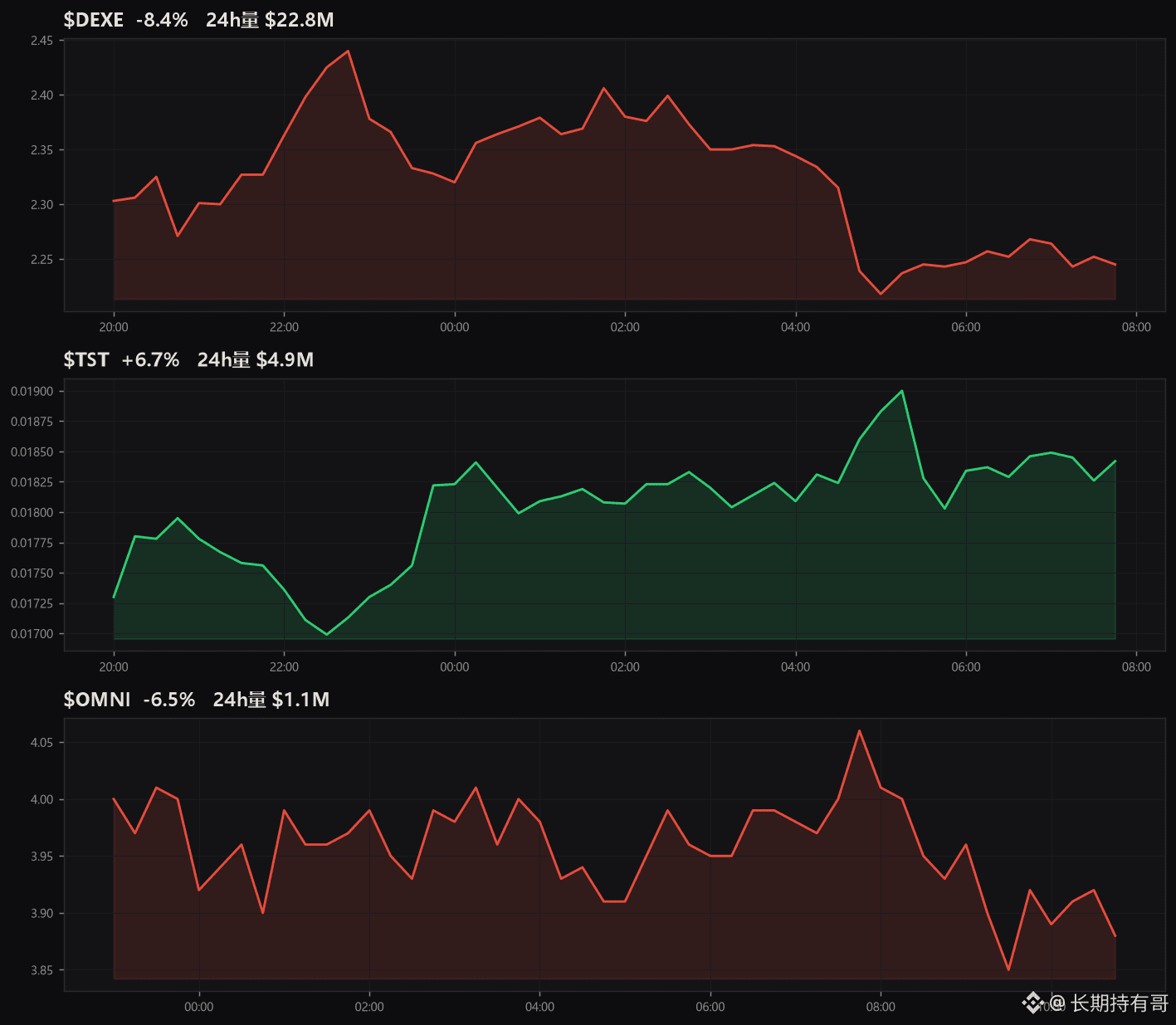The image size is (1176, 1025).
Task: Click the -8.4% change on DEXE chart
Action: (x=162, y=20)
